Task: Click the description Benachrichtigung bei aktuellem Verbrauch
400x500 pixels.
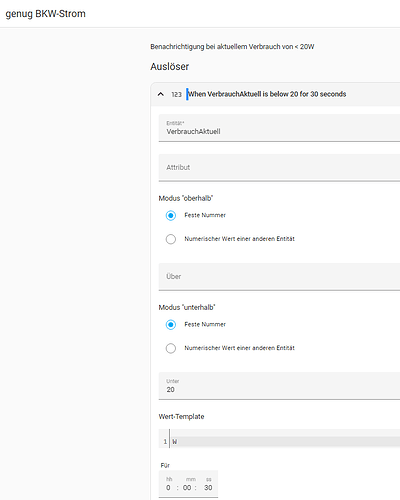Action: (232, 47)
